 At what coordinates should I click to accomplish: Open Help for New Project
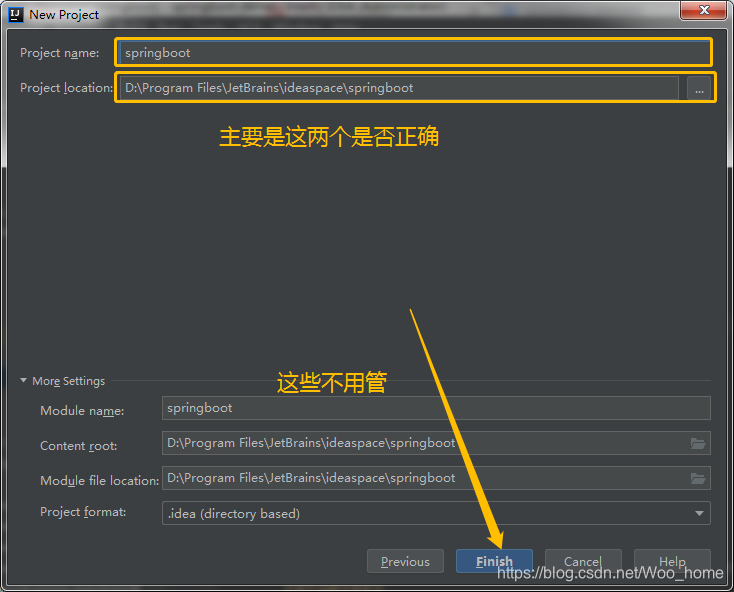click(x=672, y=561)
